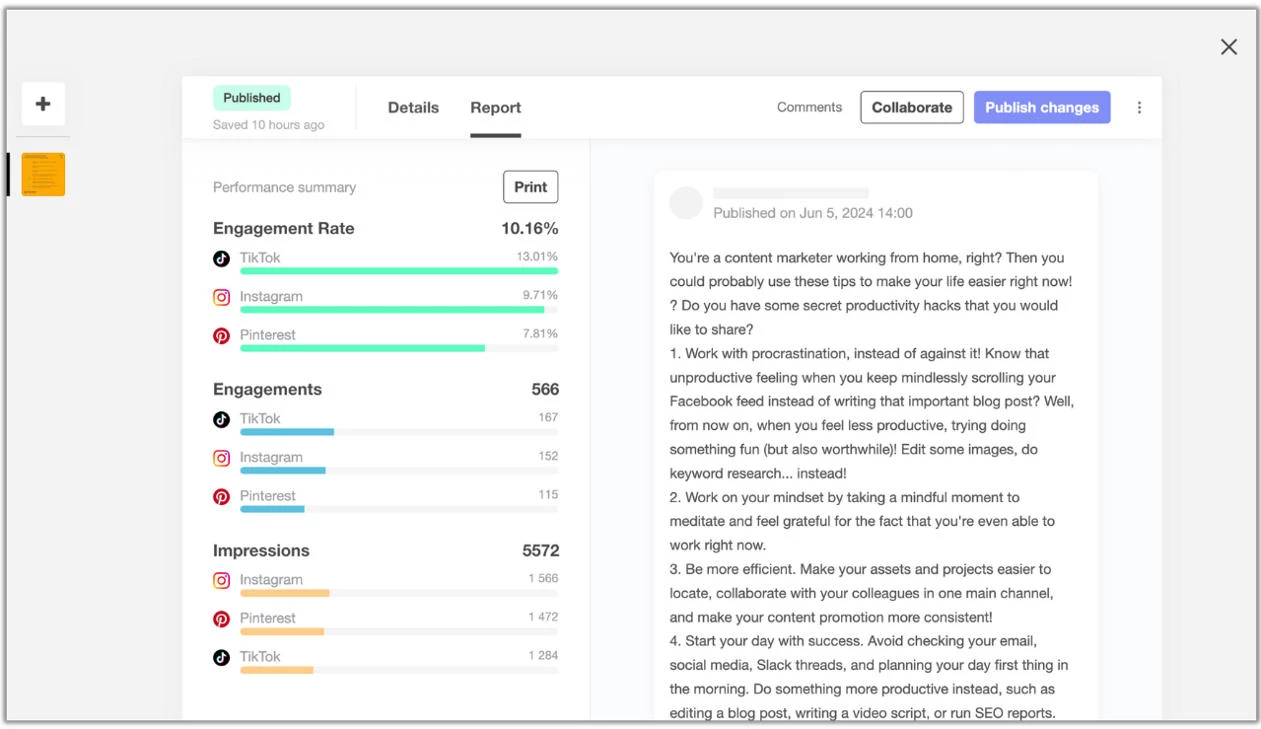Select the orange post thumbnail
The image size is (1261, 729).
(x=43, y=174)
